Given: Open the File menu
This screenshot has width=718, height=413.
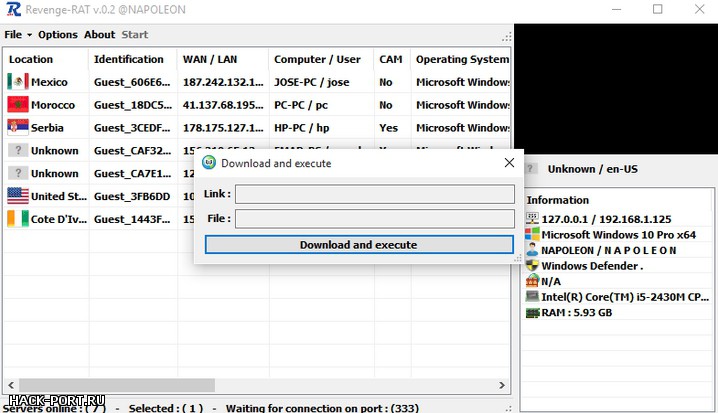Looking at the screenshot, I should point(13,35).
